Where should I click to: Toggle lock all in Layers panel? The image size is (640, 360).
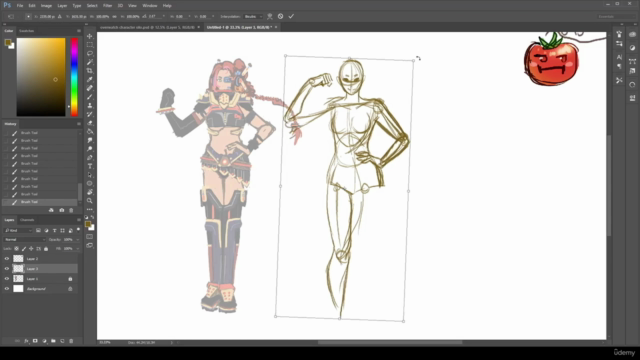point(46,249)
